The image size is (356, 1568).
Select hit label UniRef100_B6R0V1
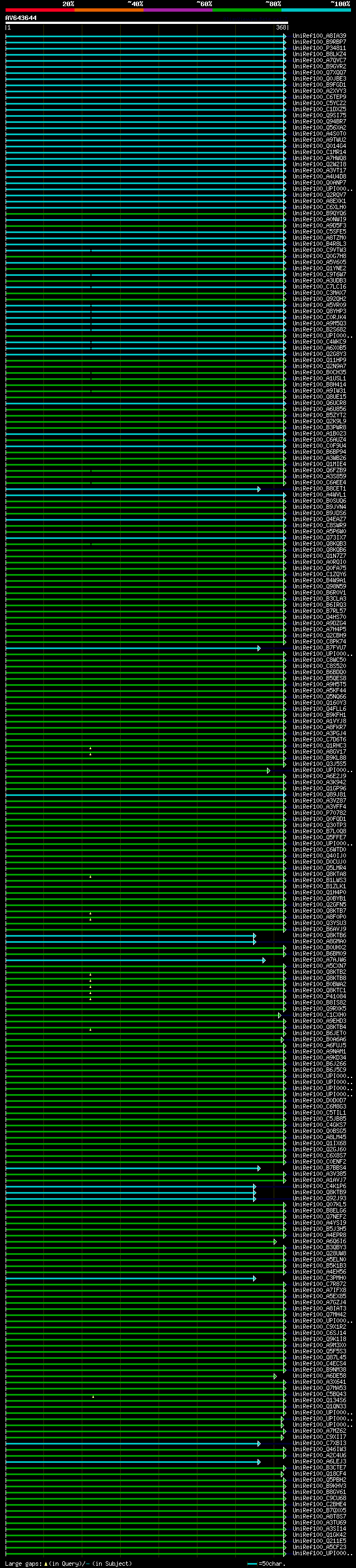click(319, 593)
